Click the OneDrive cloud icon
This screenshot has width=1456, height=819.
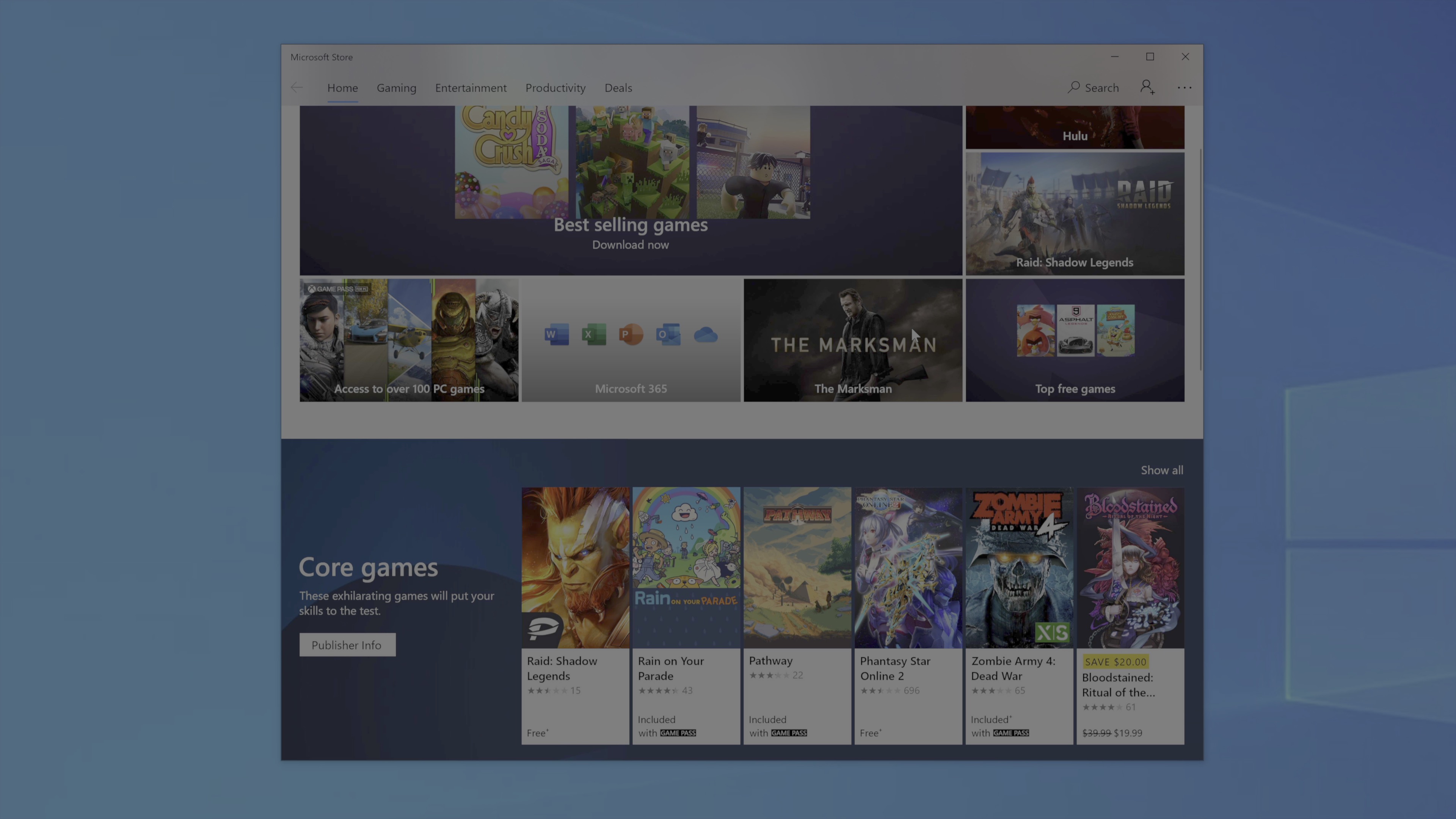(706, 334)
